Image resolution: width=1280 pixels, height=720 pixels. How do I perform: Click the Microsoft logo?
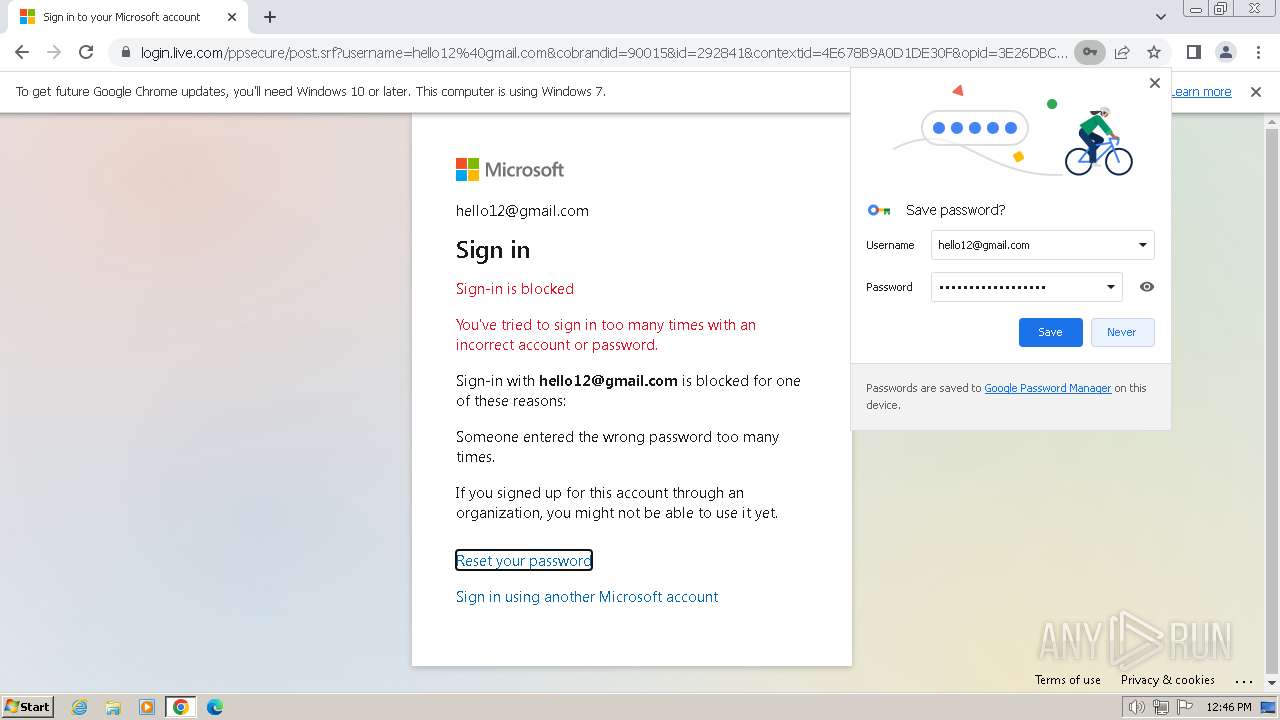pos(510,170)
